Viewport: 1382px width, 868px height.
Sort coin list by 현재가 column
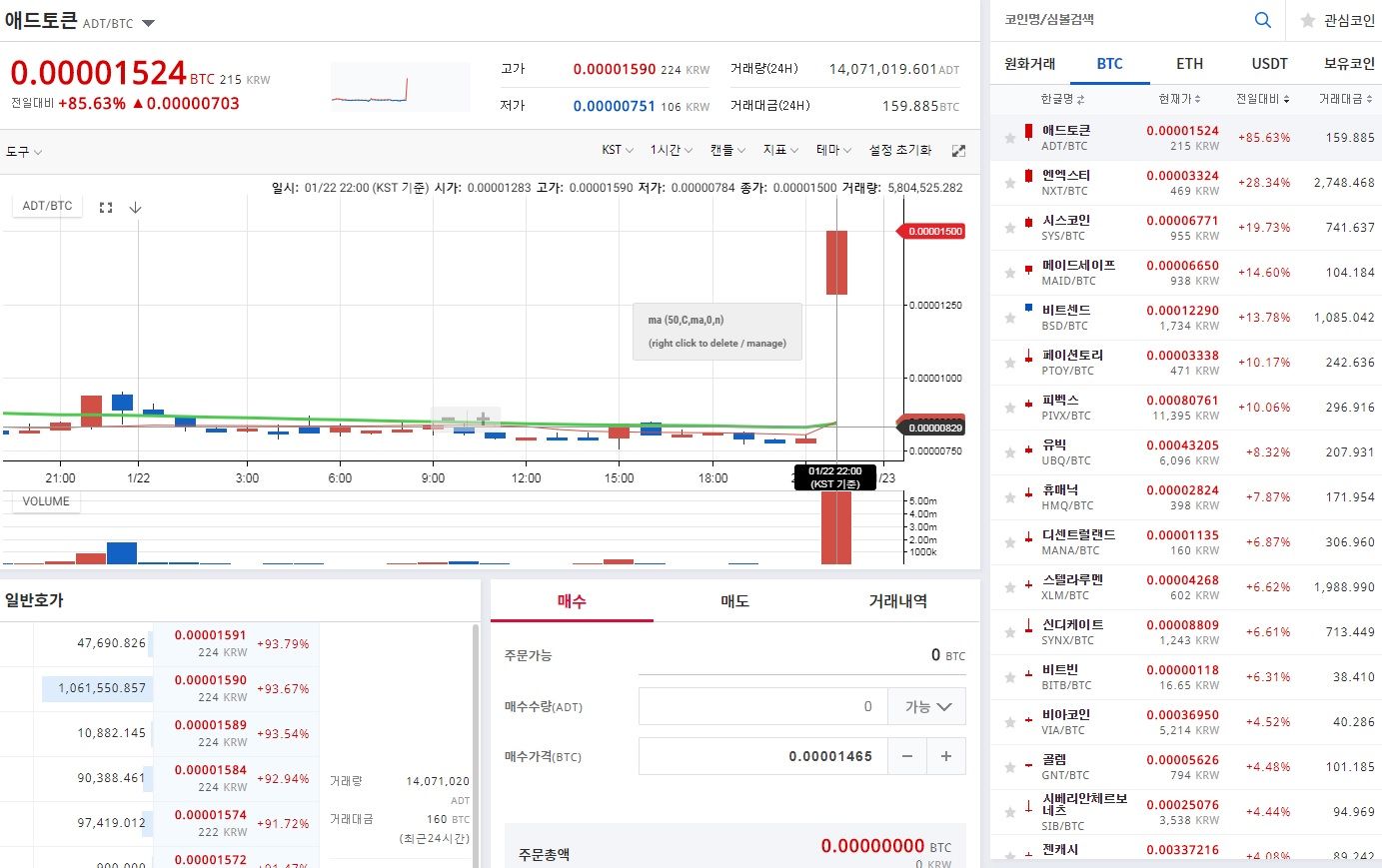(x=1179, y=99)
